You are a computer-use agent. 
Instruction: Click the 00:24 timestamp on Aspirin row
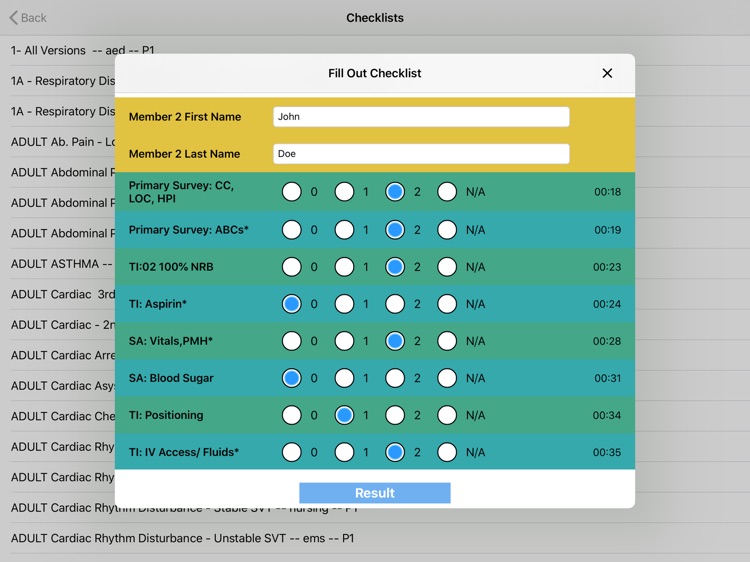pyautogui.click(x=607, y=304)
